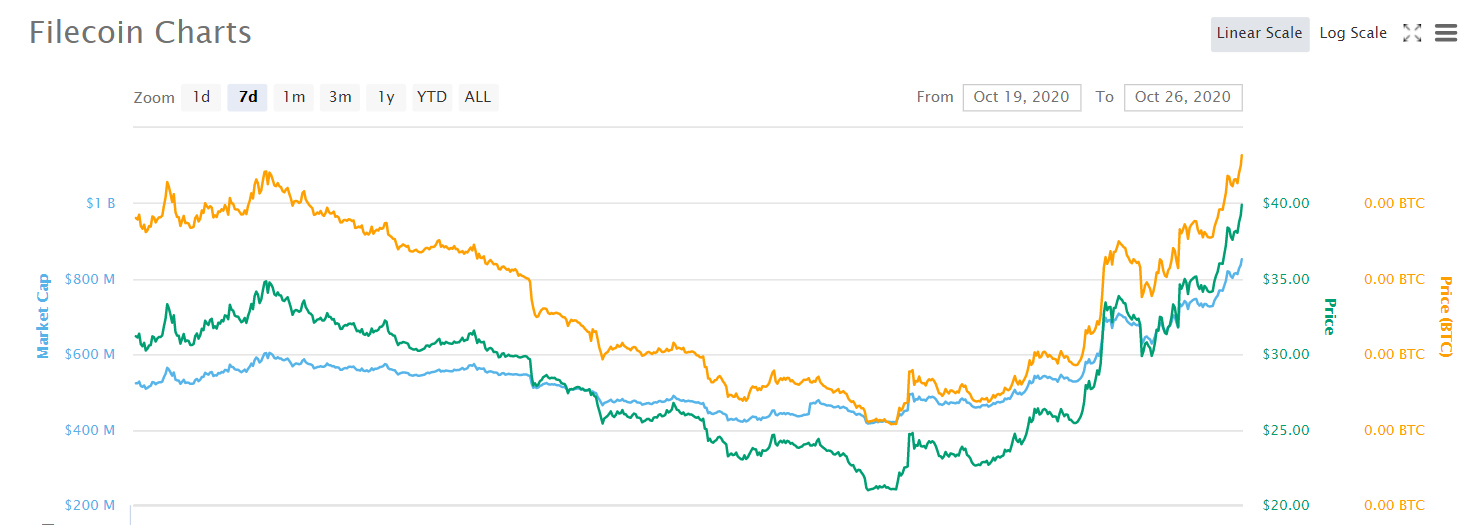1481x525 pixels.
Task: Edit the To date Oct 26, 2020
Action: (1183, 97)
